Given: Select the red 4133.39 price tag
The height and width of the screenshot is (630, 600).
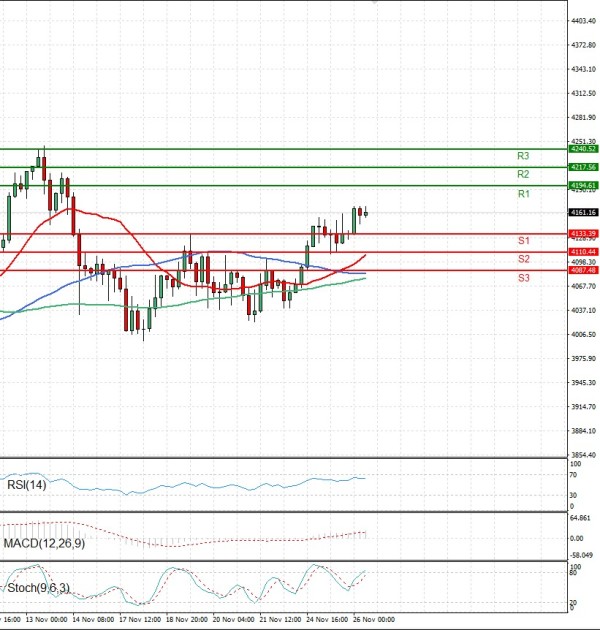Looking at the screenshot, I should click(583, 233).
